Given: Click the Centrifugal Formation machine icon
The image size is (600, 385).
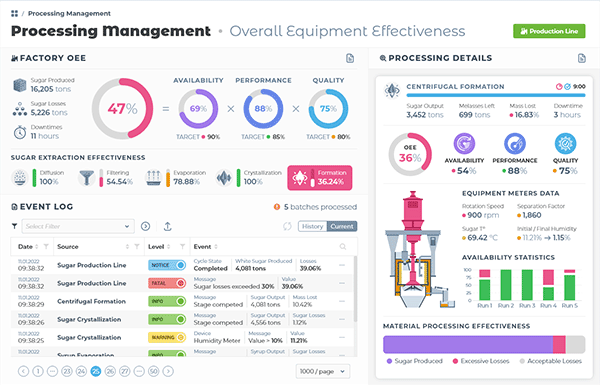Looking at the screenshot, I should [x=392, y=91].
